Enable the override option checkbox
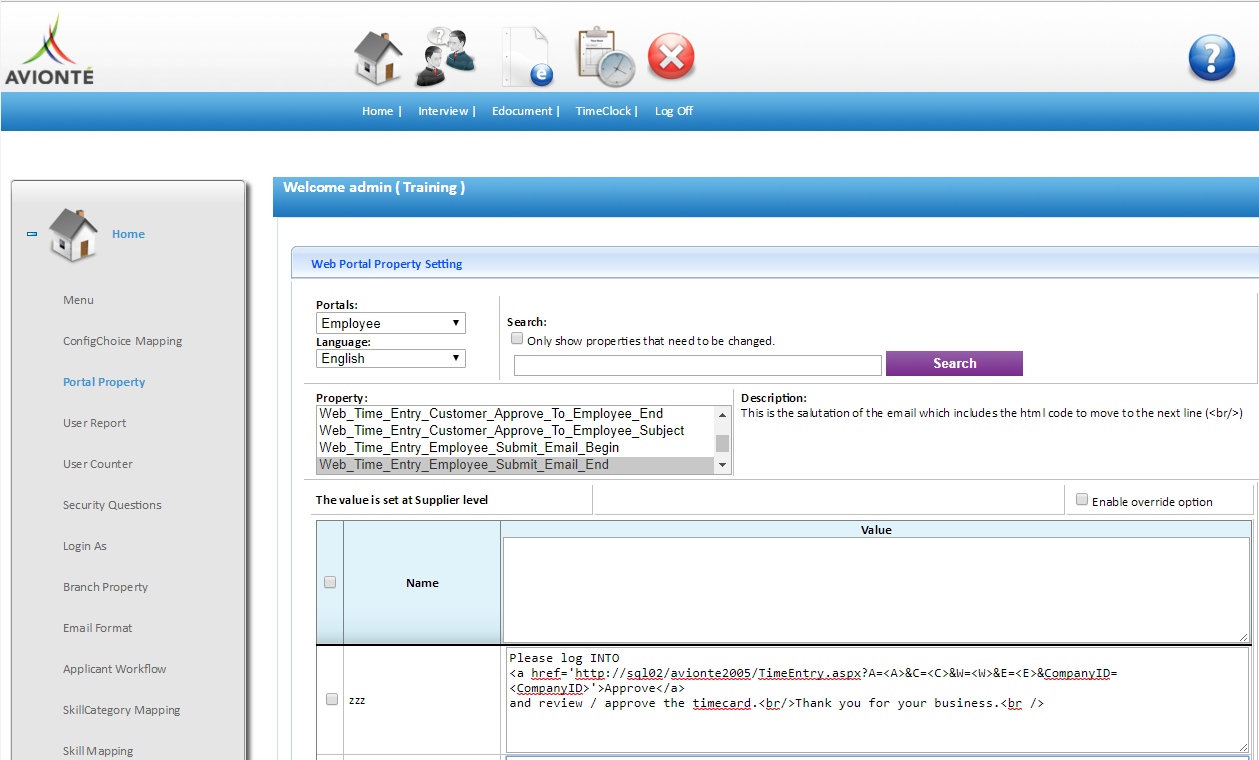 coord(1082,499)
